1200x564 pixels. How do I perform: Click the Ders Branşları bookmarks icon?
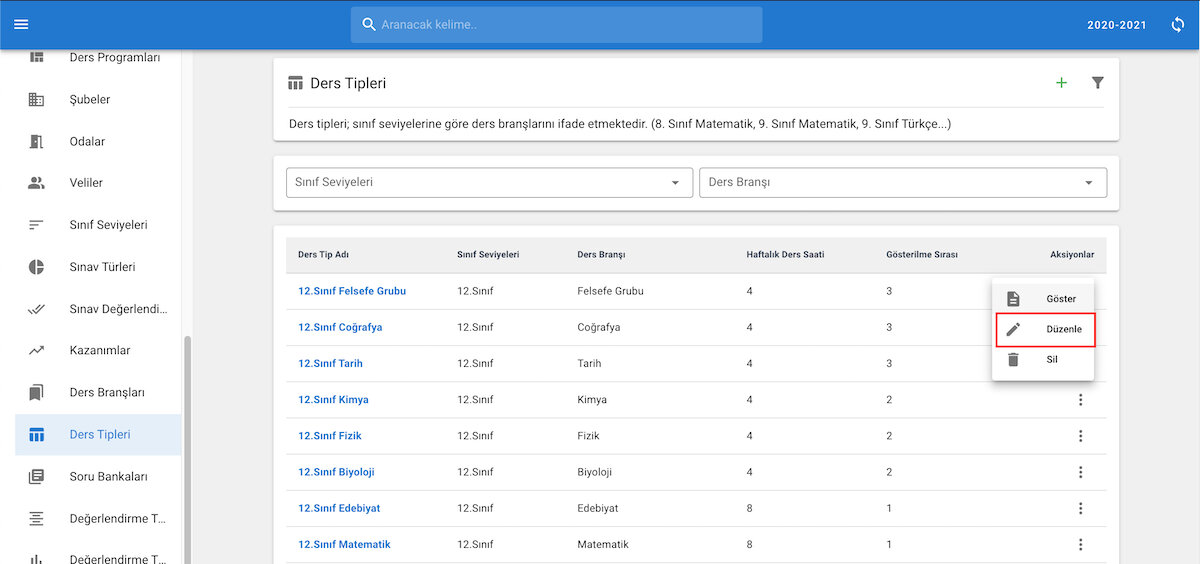tap(37, 392)
